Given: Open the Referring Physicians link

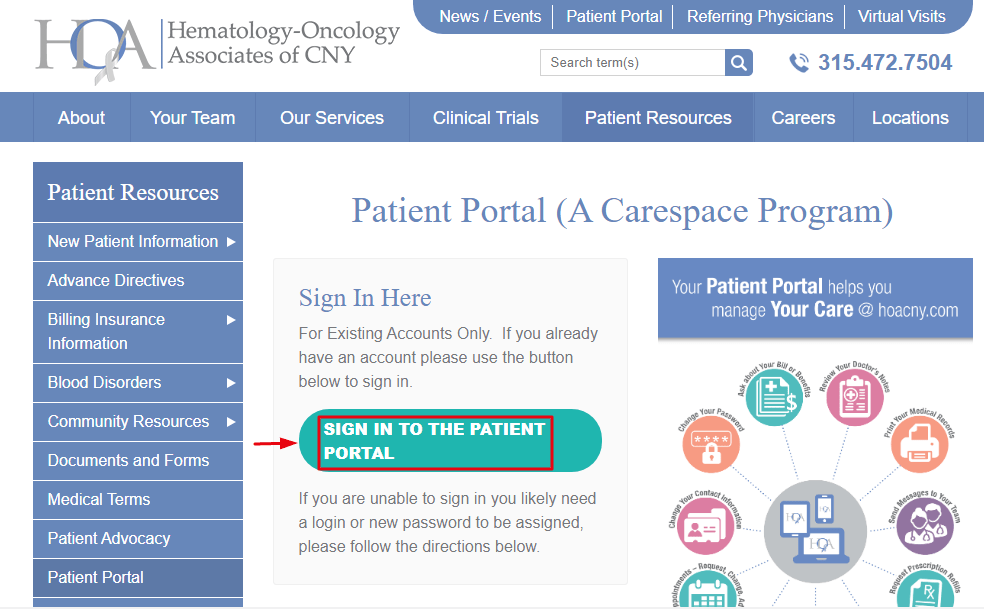Looking at the screenshot, I should point(759,16).
